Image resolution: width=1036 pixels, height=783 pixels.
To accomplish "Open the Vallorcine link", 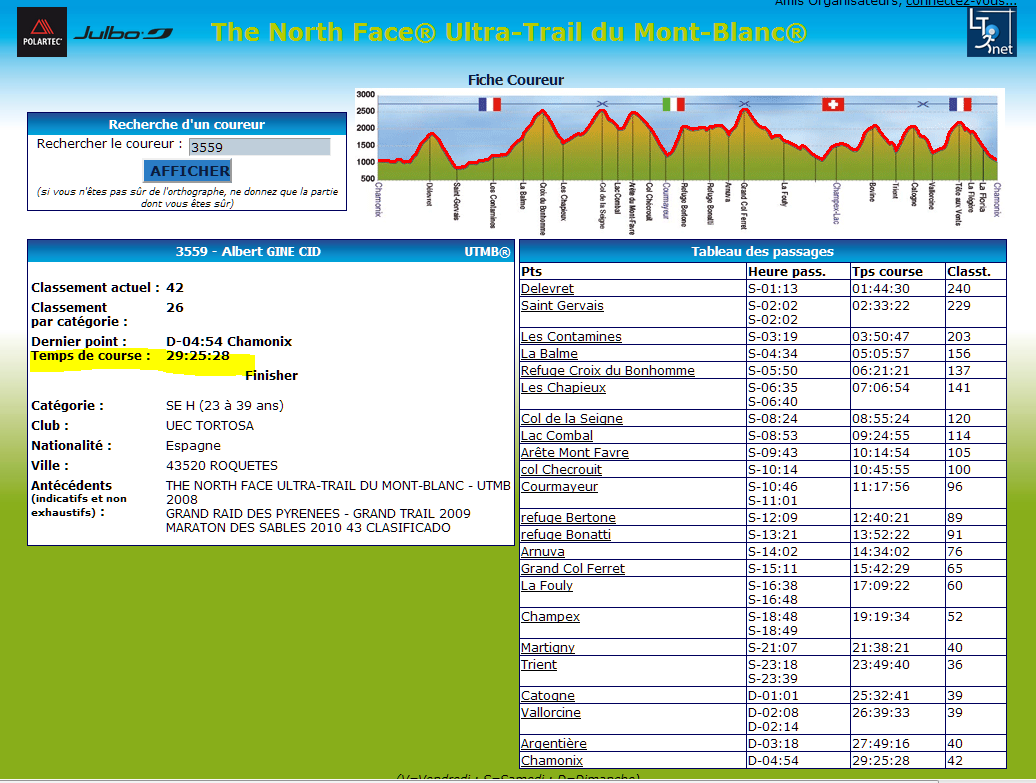I will point(551,713).
